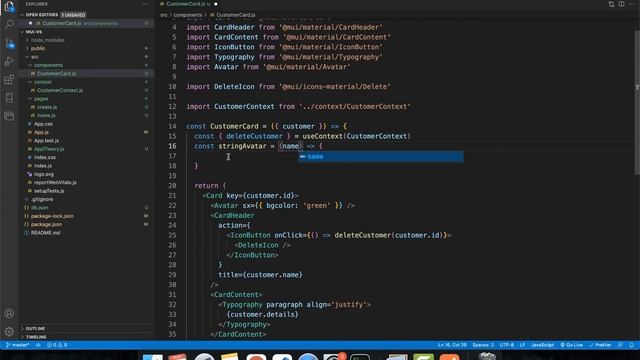The image size is (640, 360).
Task: Click the Explorer panel more actions ellipsis
Action: coord(146,4)
